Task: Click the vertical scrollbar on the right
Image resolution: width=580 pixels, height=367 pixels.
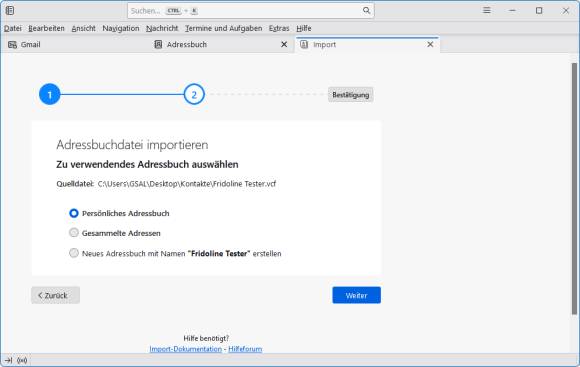Action: click(x=574, y=189)
